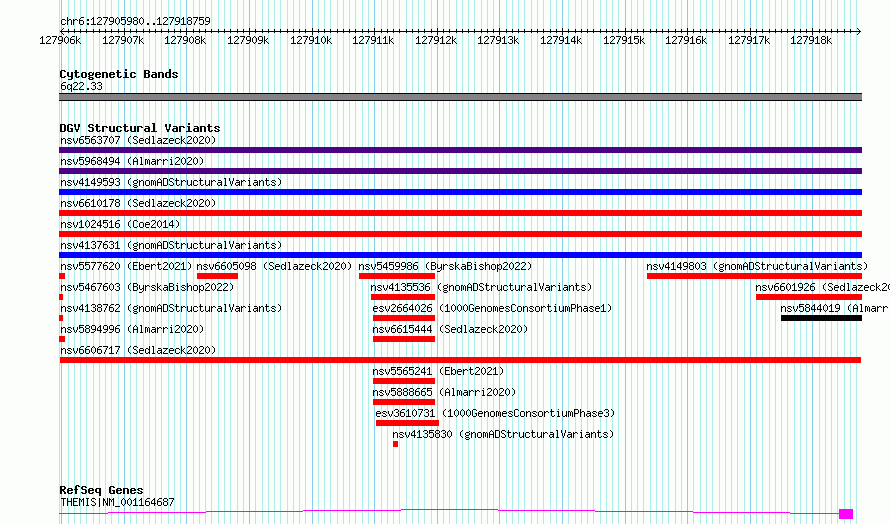Click the nsv5844019 variant label
Screen dimensions: 890x524
[834, 308]
